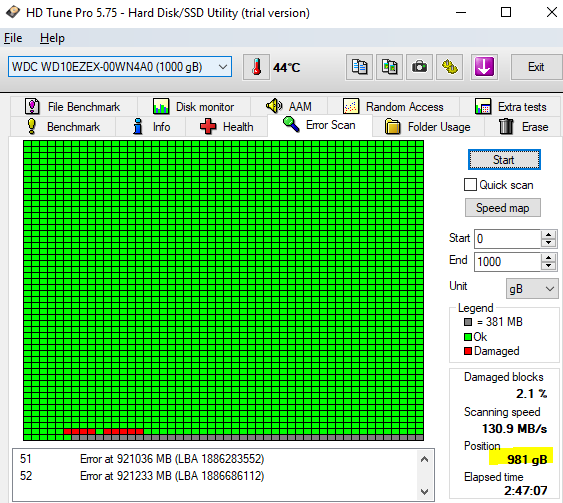The width and height of the screenshot is (563, 503).
Task: Open the Random Access tab
Action: 393,107
